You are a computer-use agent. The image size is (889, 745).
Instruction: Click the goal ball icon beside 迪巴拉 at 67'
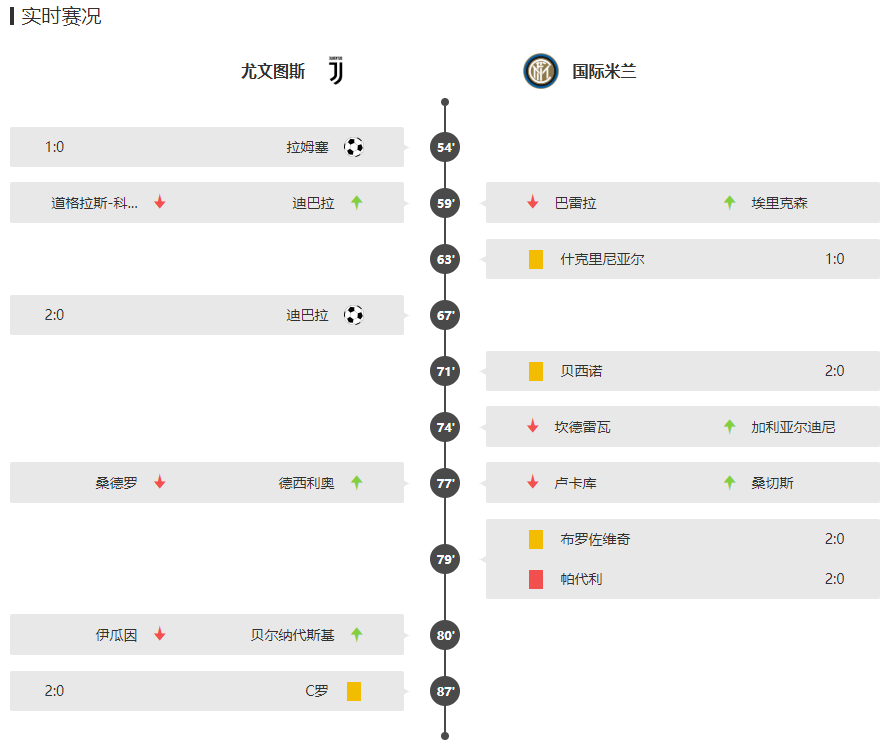pos(354,315)
